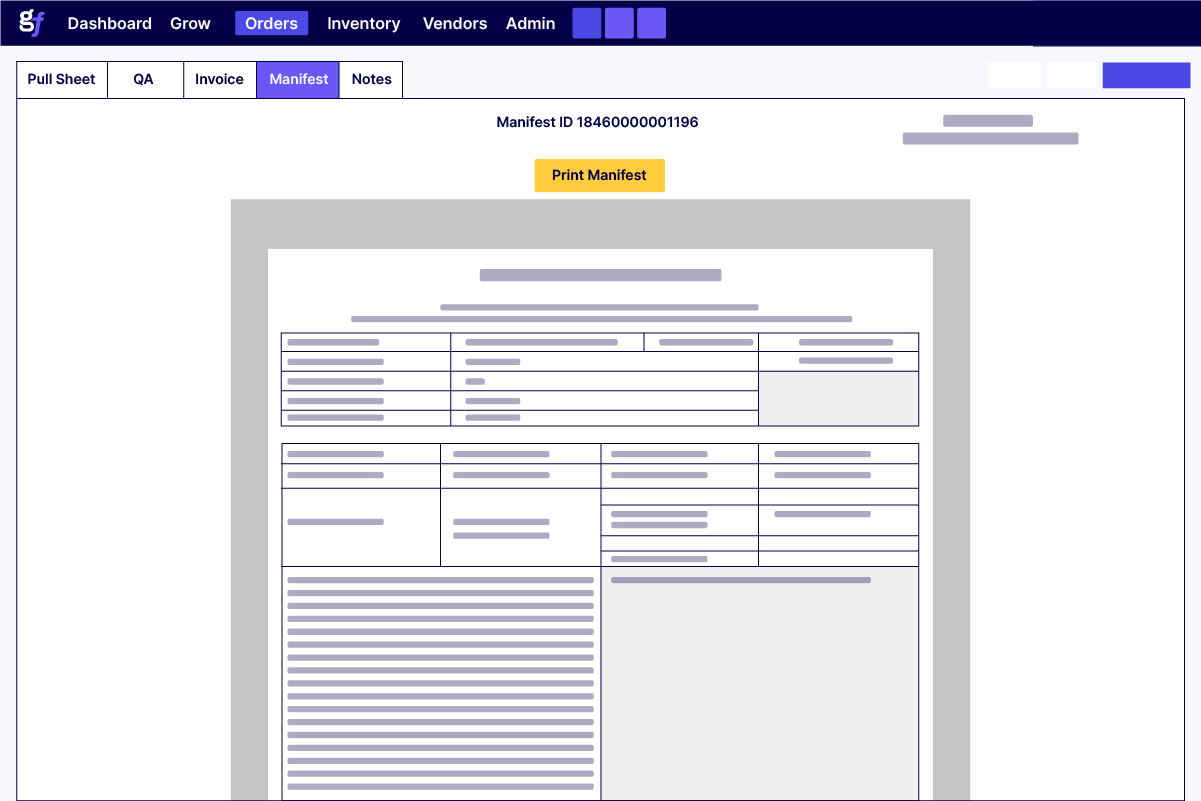This screenshot has height=801, width=1201.
Task: Open the Invoice tab
Action: point(220,80)
